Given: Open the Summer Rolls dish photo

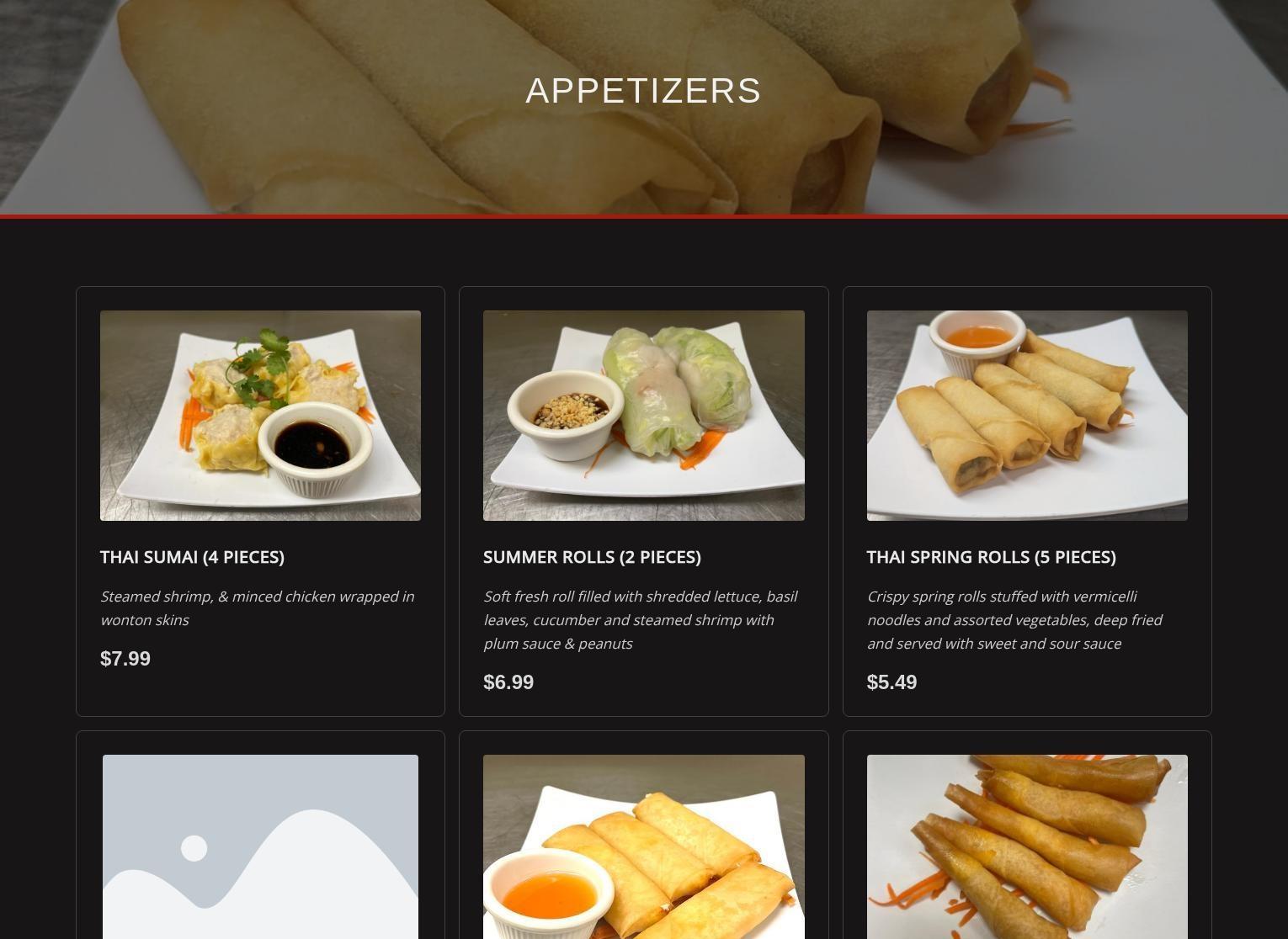Looking at the screenshot, I should [644, 416].
